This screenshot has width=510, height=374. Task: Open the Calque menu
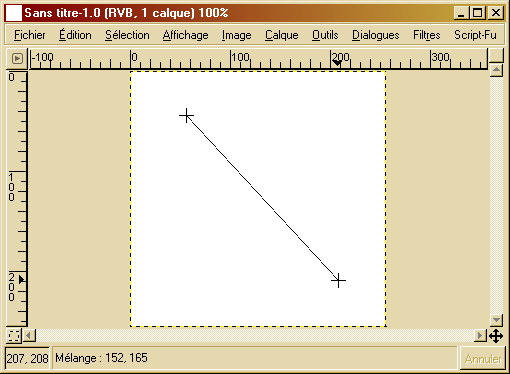pos(282,35)
